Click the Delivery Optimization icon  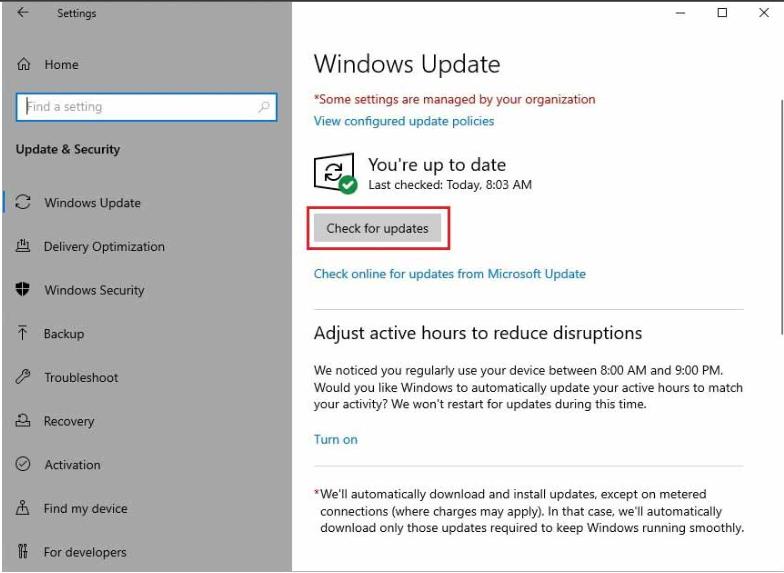tap(24, 246)
